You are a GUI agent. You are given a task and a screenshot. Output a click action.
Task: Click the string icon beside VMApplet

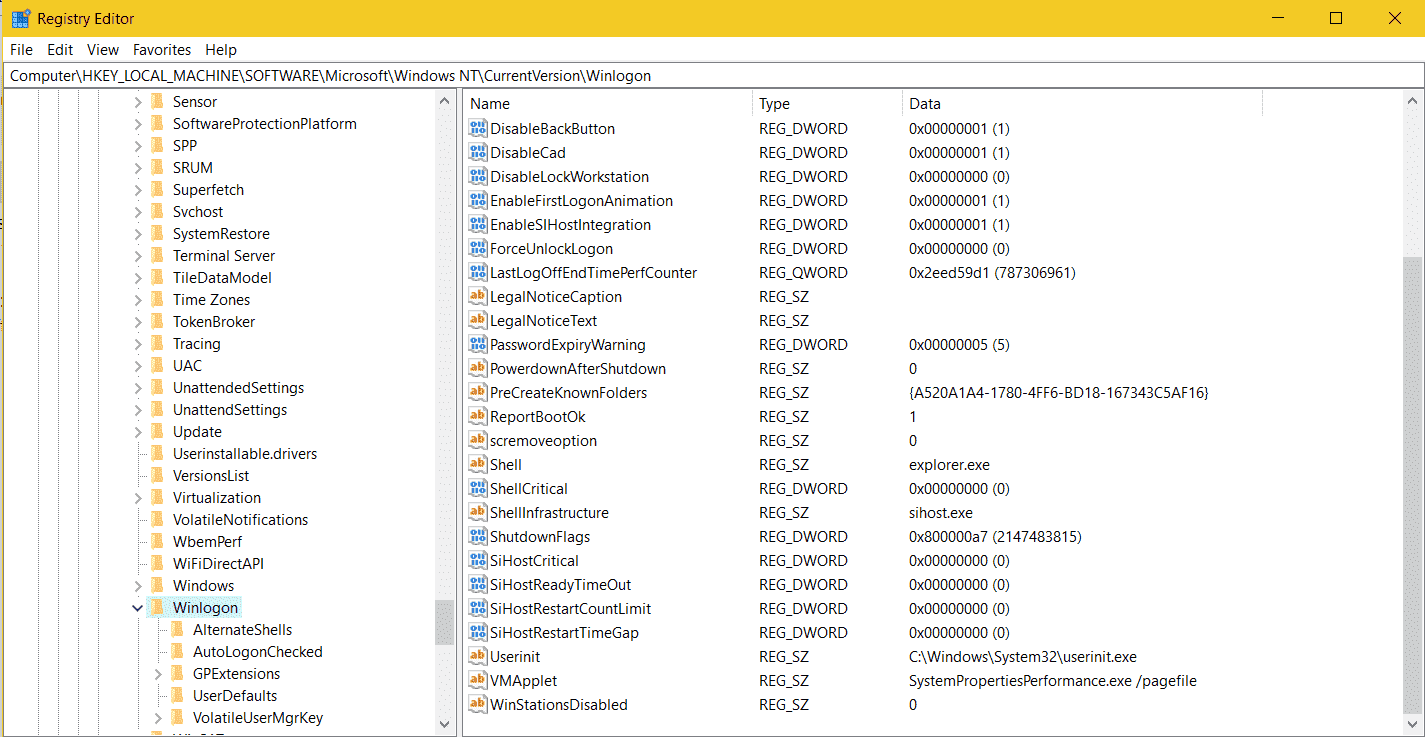point(478,681)
